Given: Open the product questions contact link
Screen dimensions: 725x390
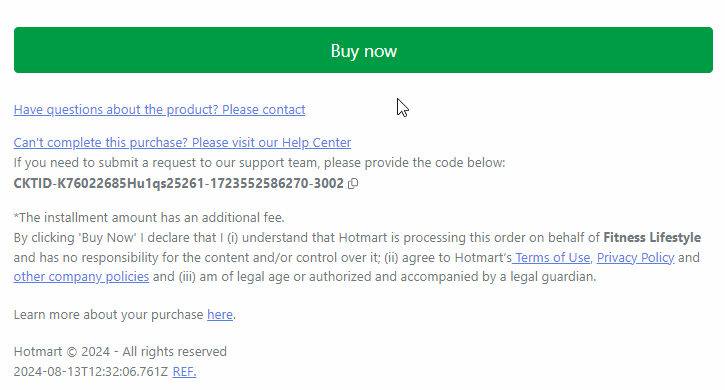Looking at the screenshot, I should [160, 110].
